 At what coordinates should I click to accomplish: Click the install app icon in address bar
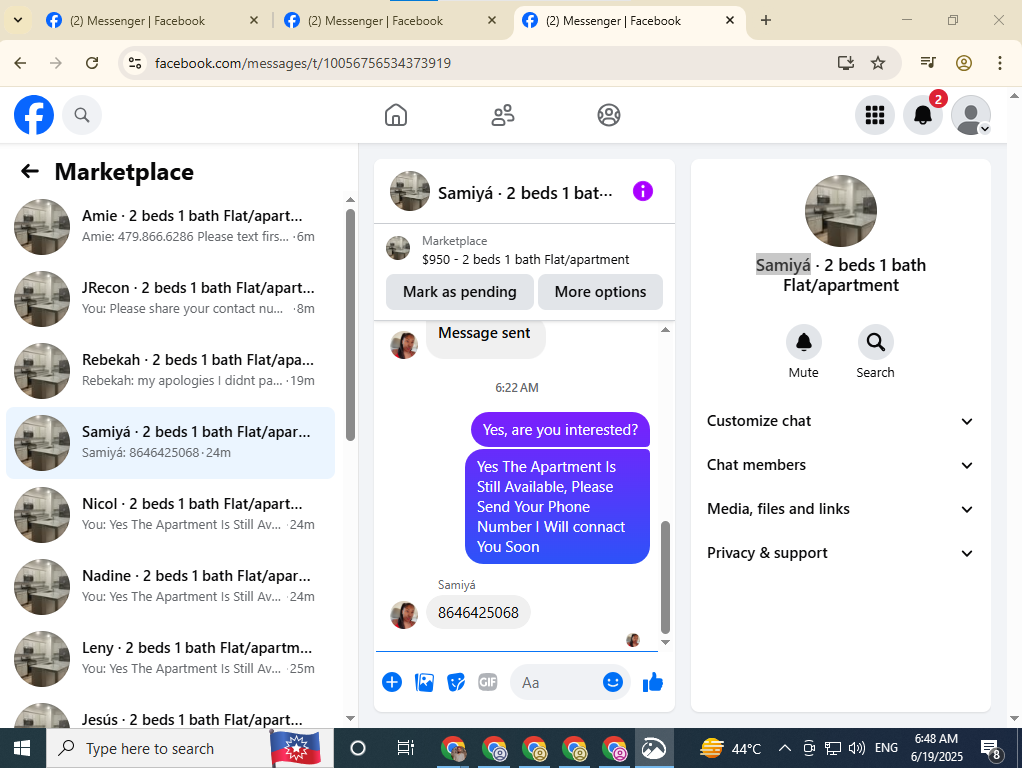click(x=845, y=63)
